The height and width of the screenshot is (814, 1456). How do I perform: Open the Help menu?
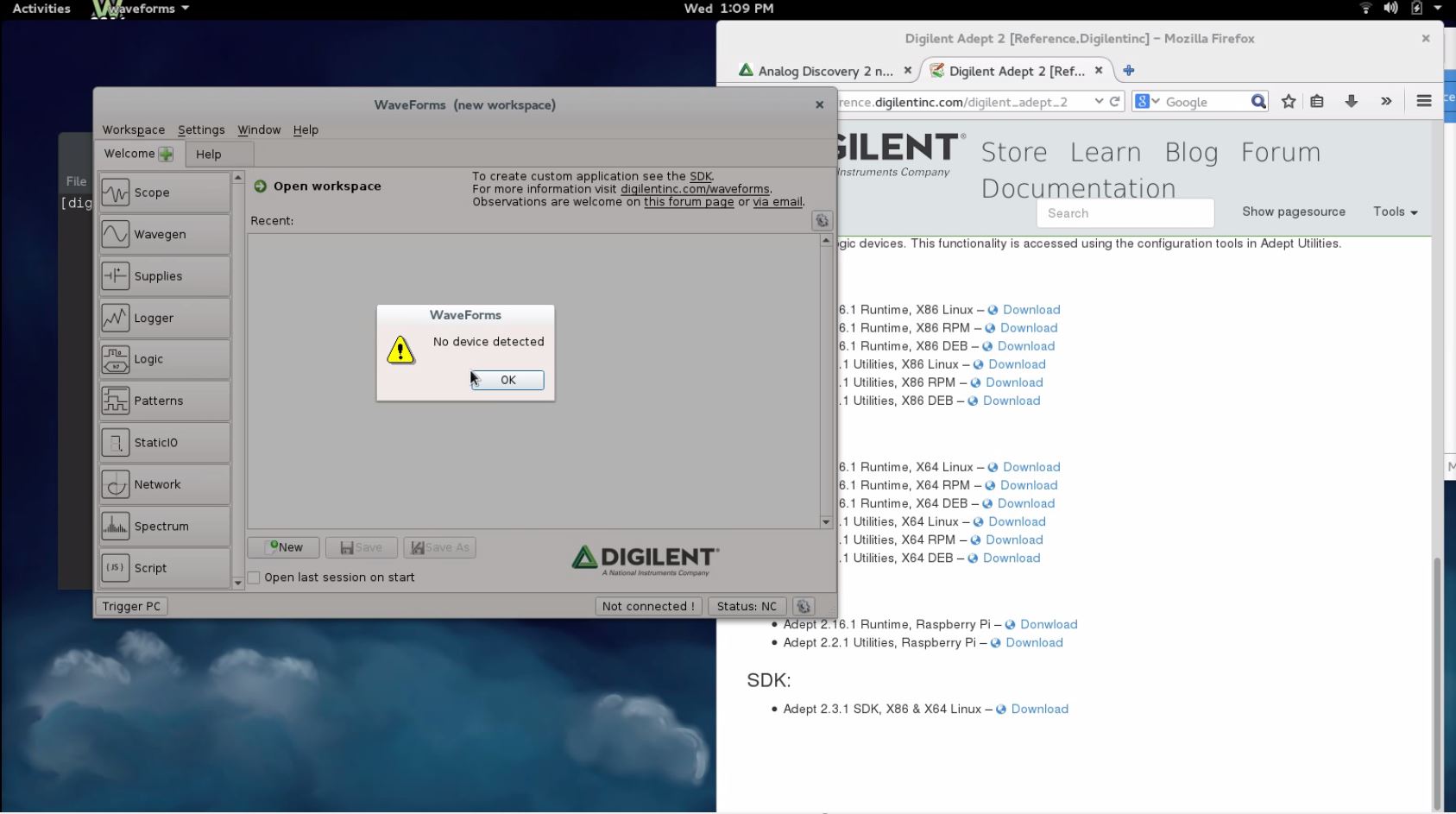tap(306, 129)
